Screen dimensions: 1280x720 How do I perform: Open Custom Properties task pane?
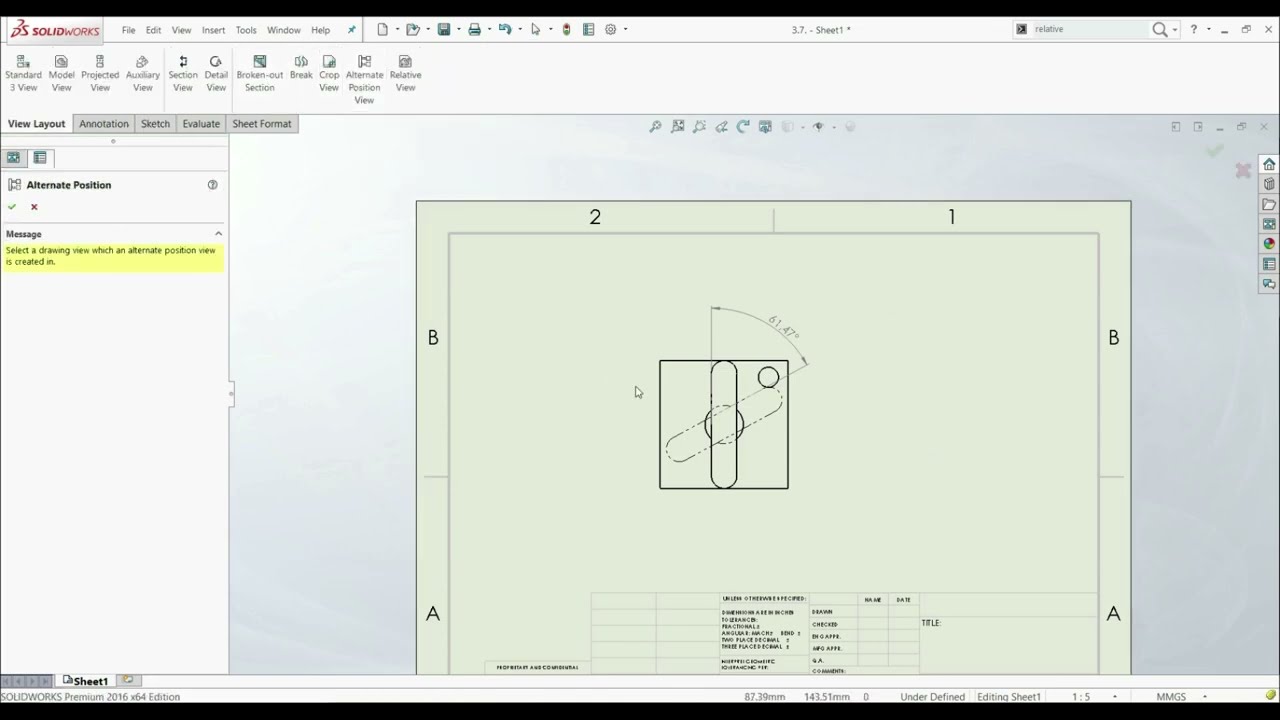point(1269,264)
